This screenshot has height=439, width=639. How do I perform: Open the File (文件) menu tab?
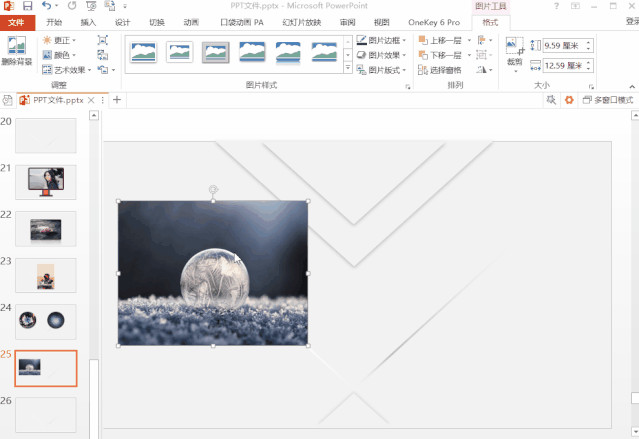tap(16, 22)
